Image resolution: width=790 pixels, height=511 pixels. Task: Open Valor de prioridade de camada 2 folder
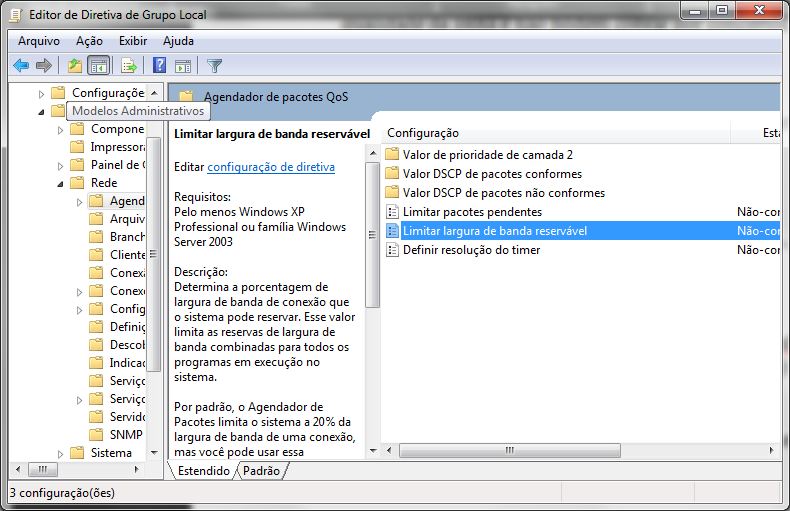click(488, 155)
